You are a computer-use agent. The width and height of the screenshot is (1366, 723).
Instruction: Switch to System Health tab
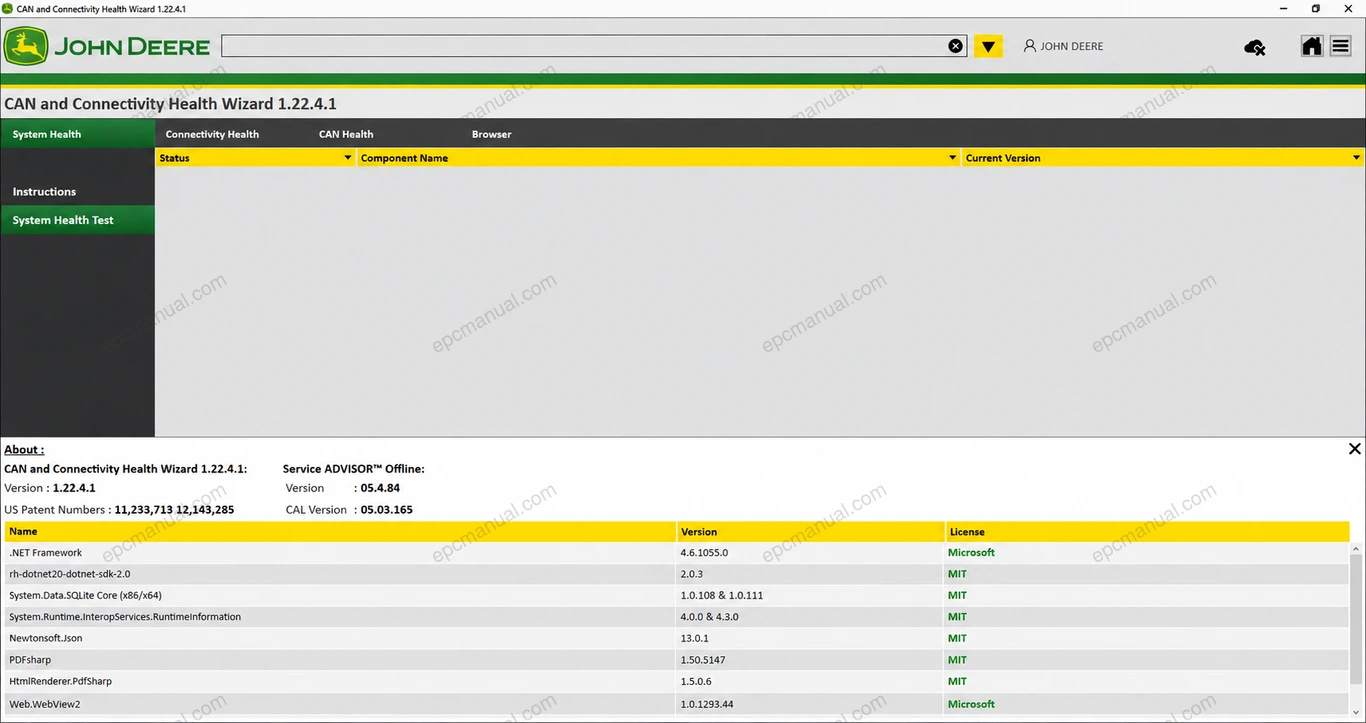pos(78,134)
